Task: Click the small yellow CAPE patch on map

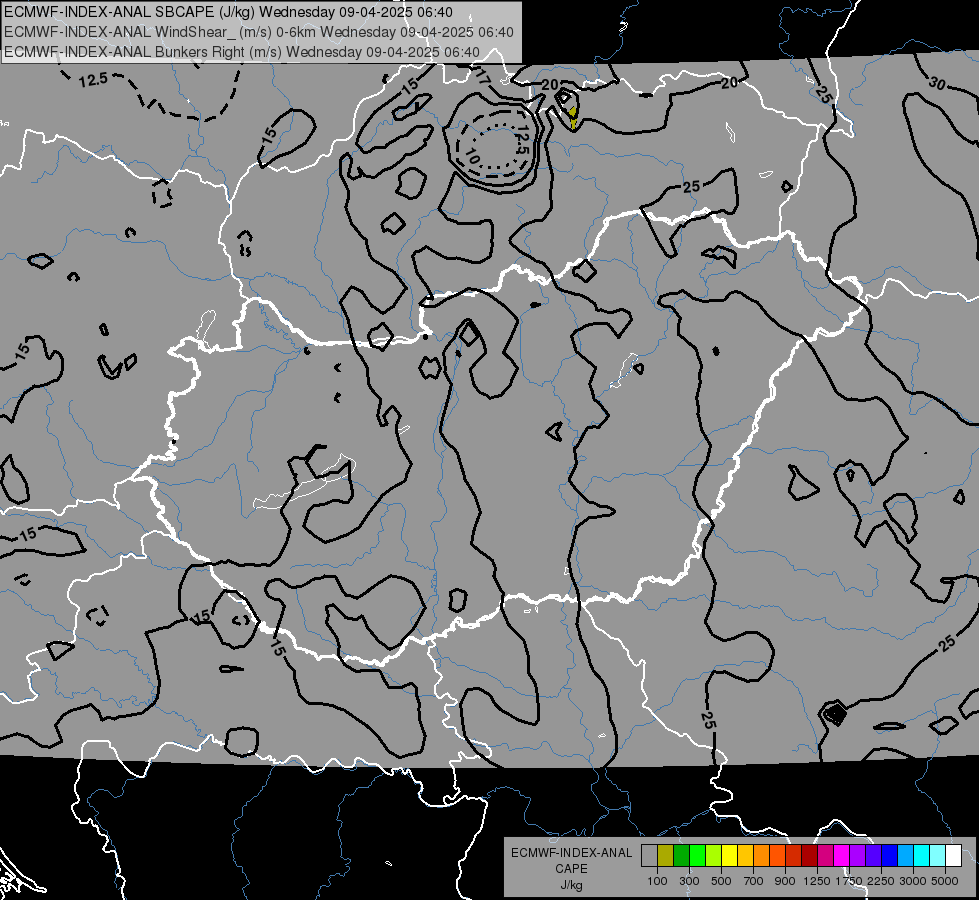Action: (573, 118)
